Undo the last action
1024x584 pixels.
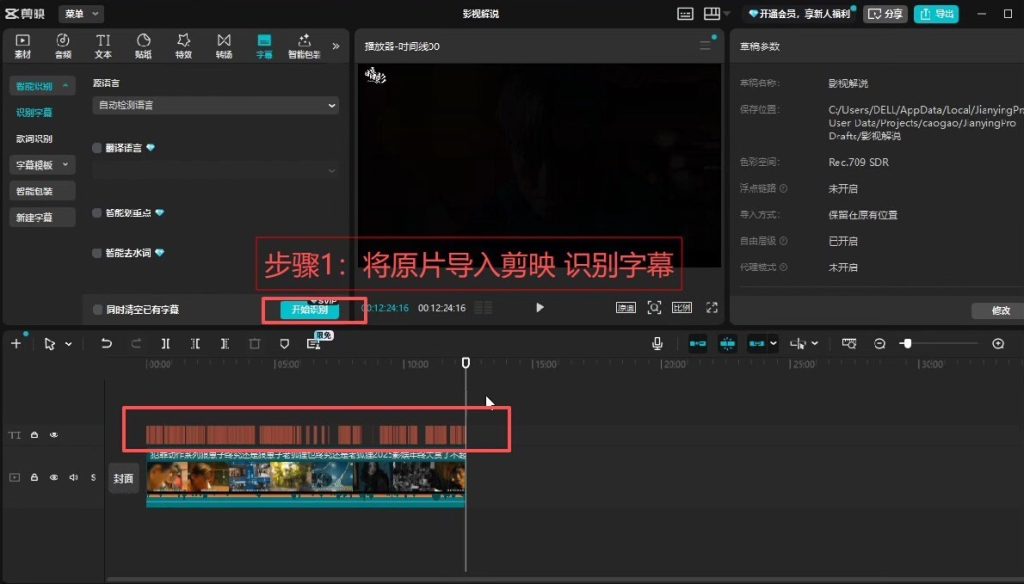106,344
